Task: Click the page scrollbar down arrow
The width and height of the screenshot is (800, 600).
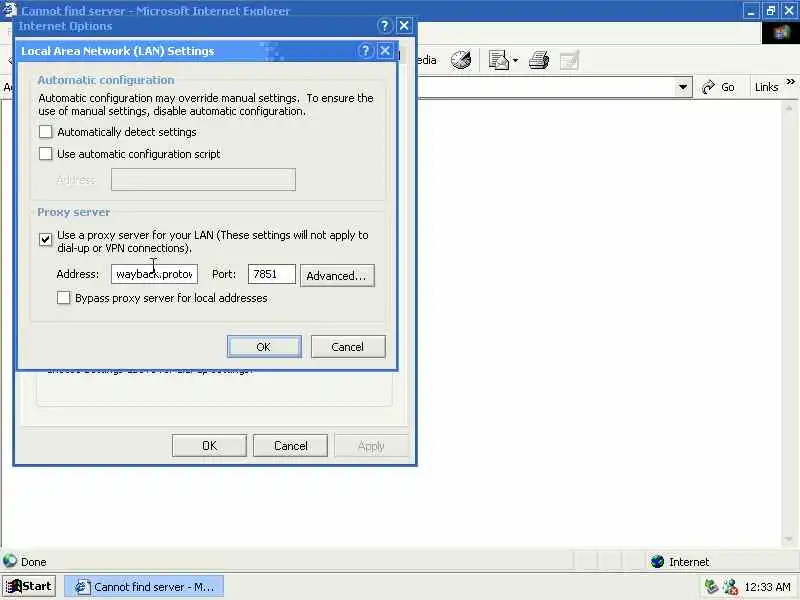Action: coord(789,539)
